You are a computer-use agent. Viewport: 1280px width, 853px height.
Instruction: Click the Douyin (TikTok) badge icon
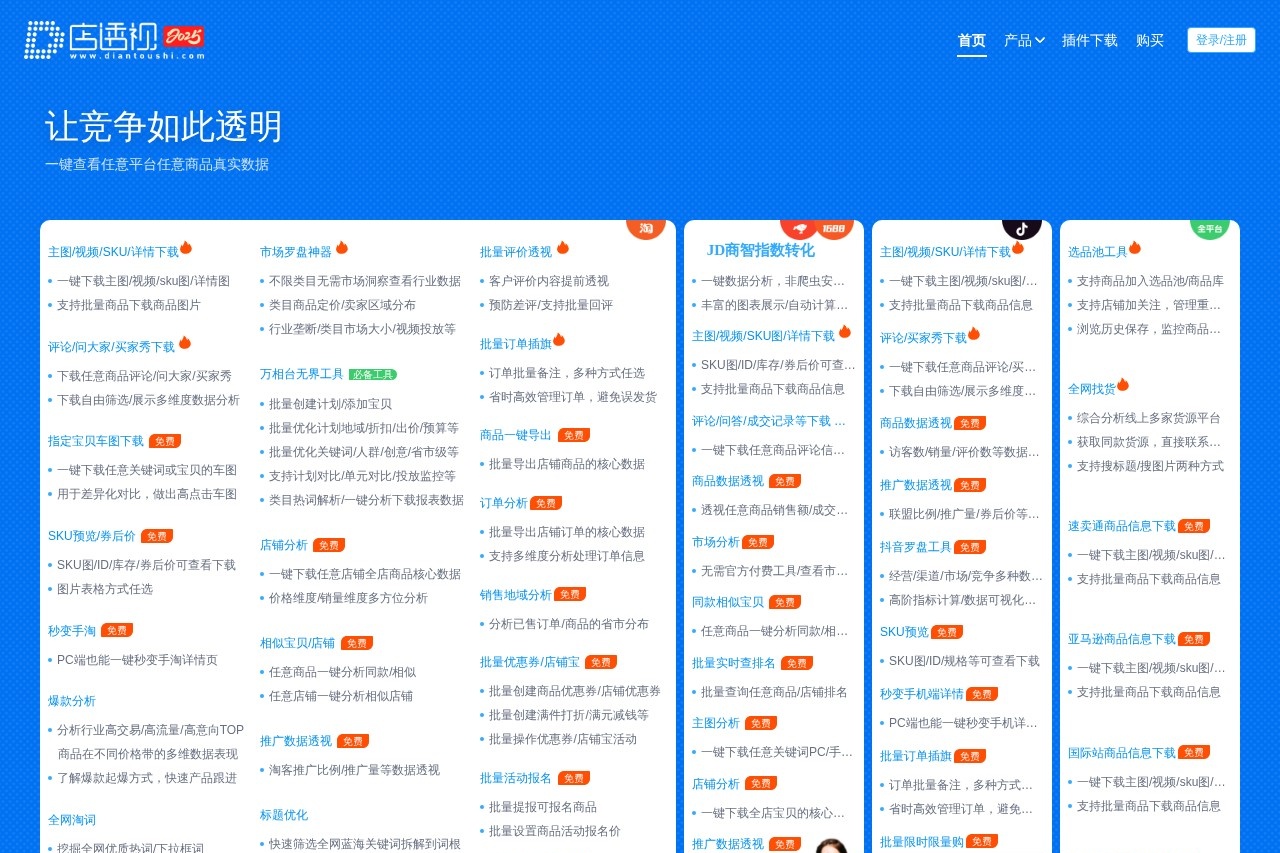coord(1021,228)
